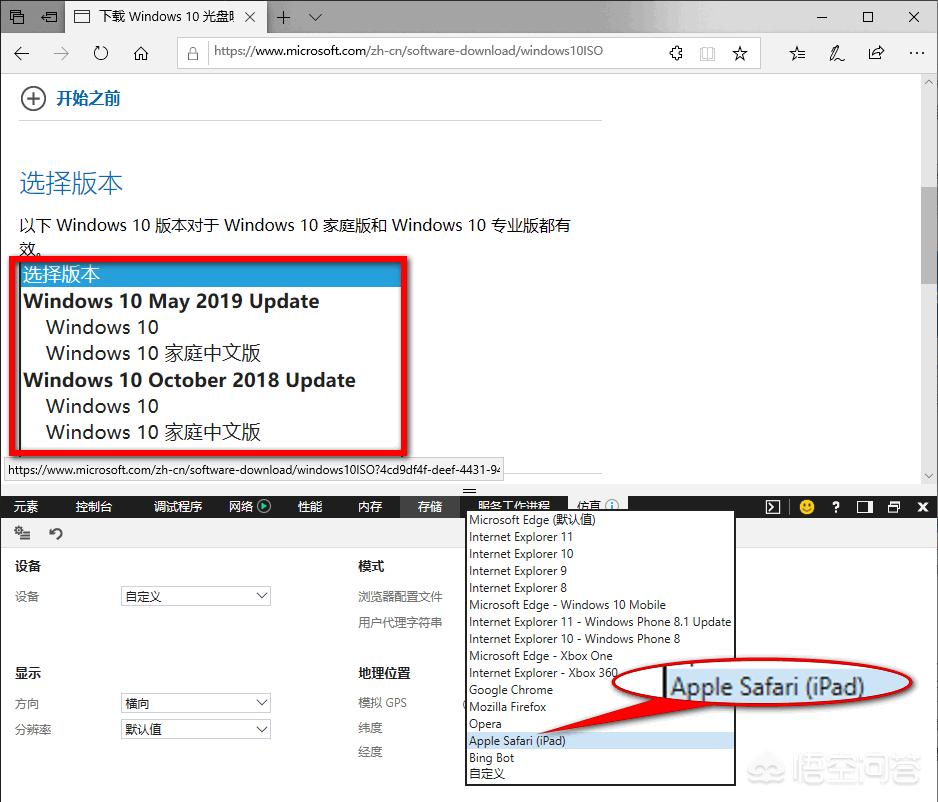This screenshot has width=938, height=802.
Task: Open the 设备 dropdown showing 自定义
Action: click(196, 596)
